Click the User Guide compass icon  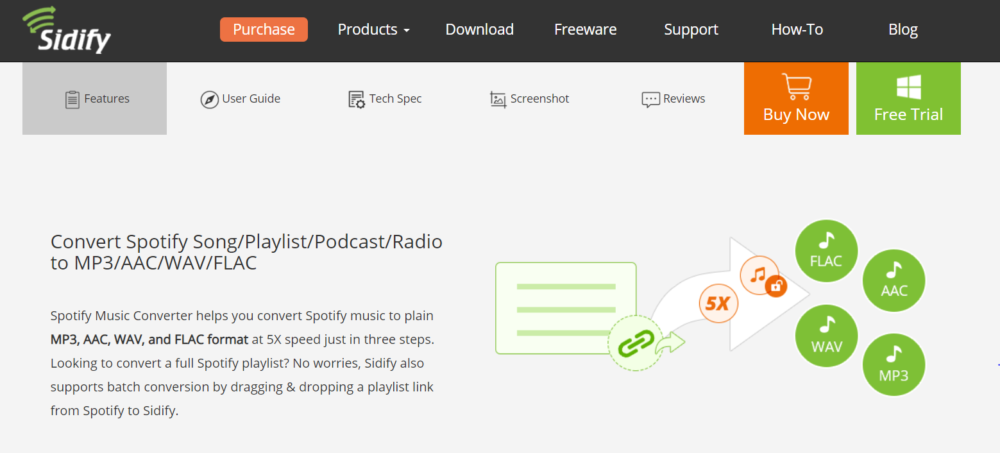pos(209,100)
